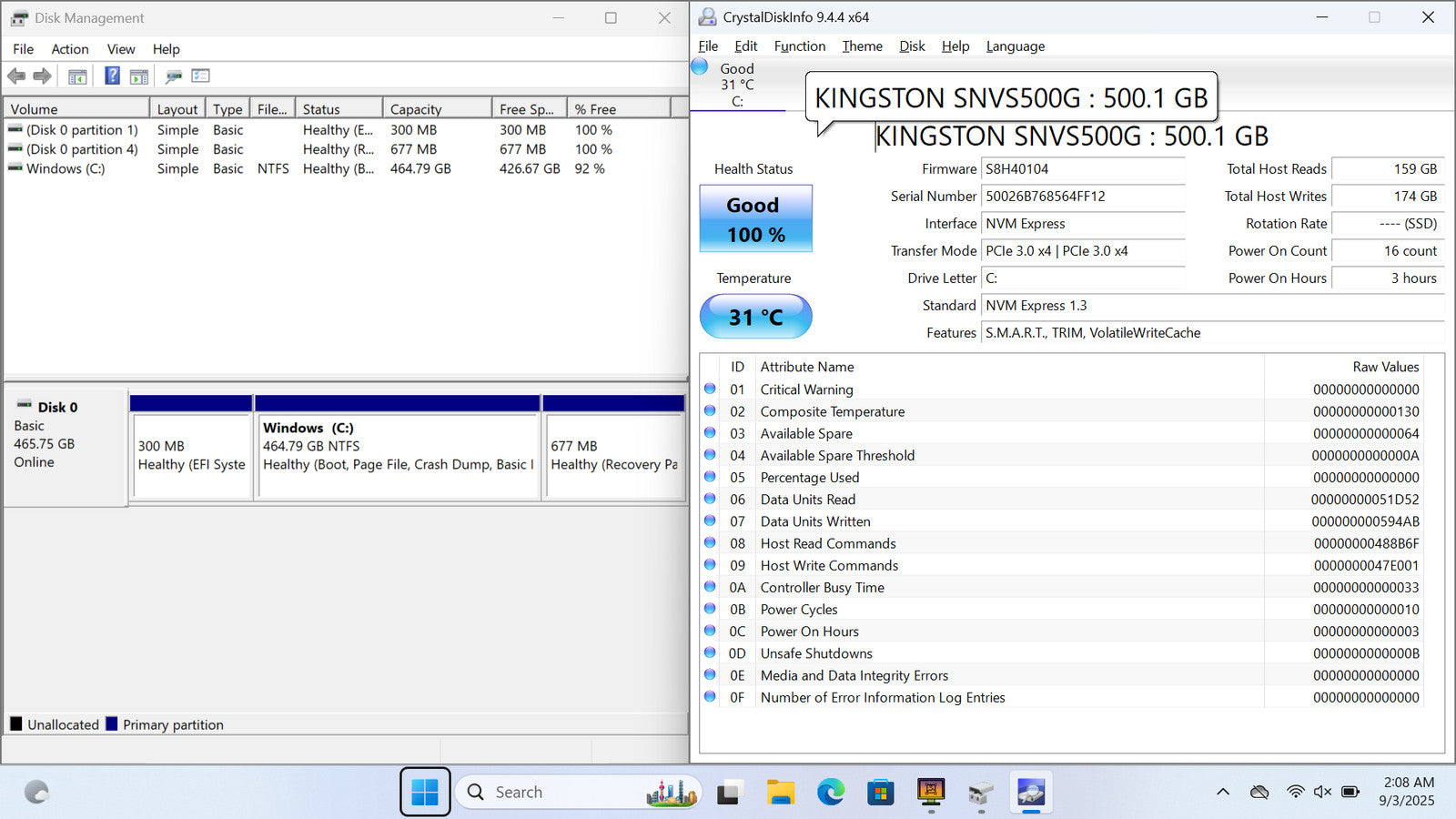1456x819 pixels.
Task: Open the Language menu in CrystalDiskInfo
Action: [x=1016, y=46]
